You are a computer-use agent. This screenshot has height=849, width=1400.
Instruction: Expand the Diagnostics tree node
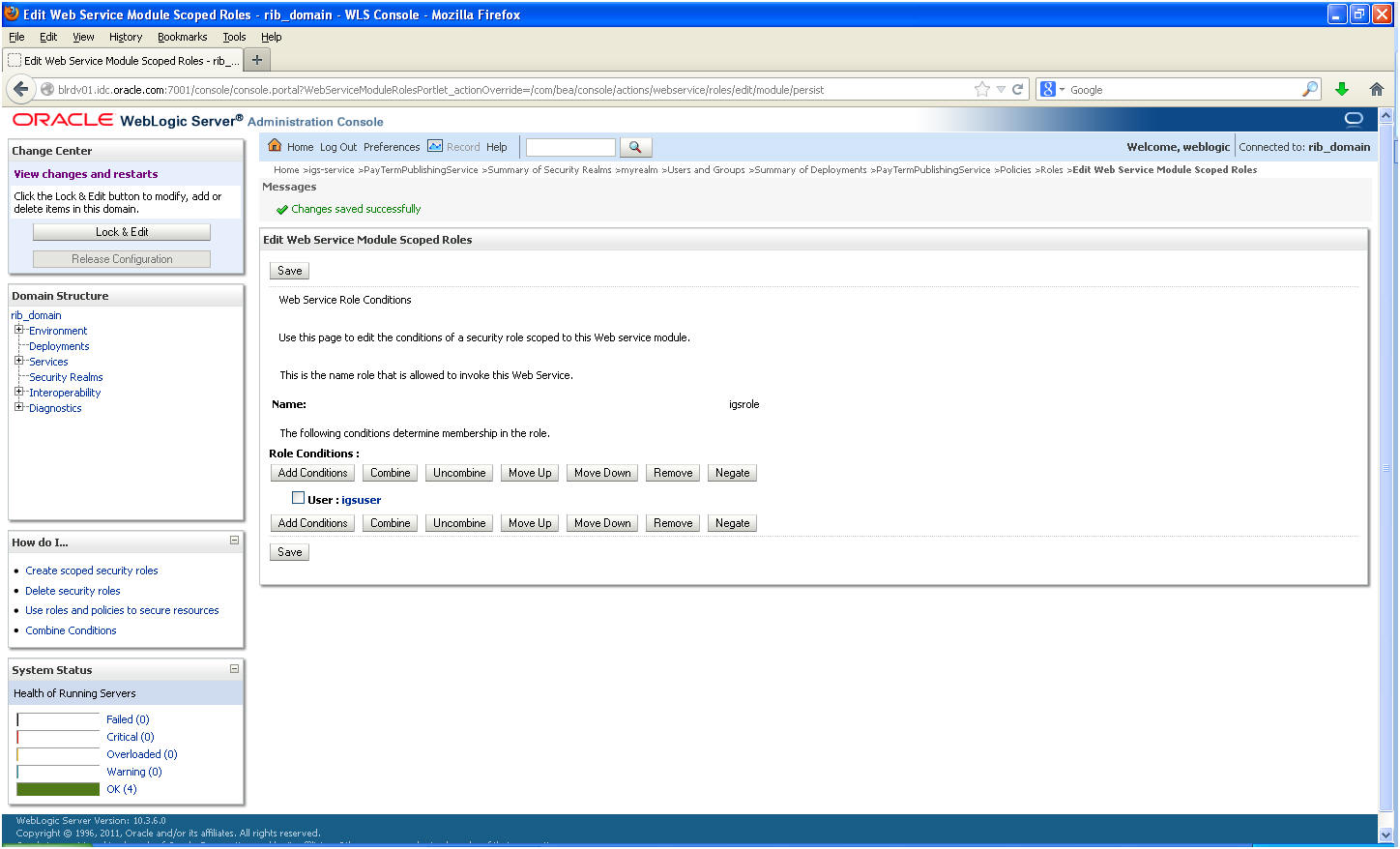(18, 407)
